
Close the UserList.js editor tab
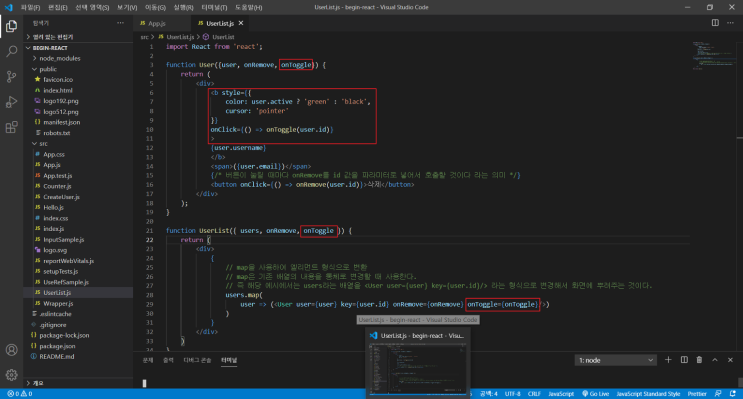241,23
